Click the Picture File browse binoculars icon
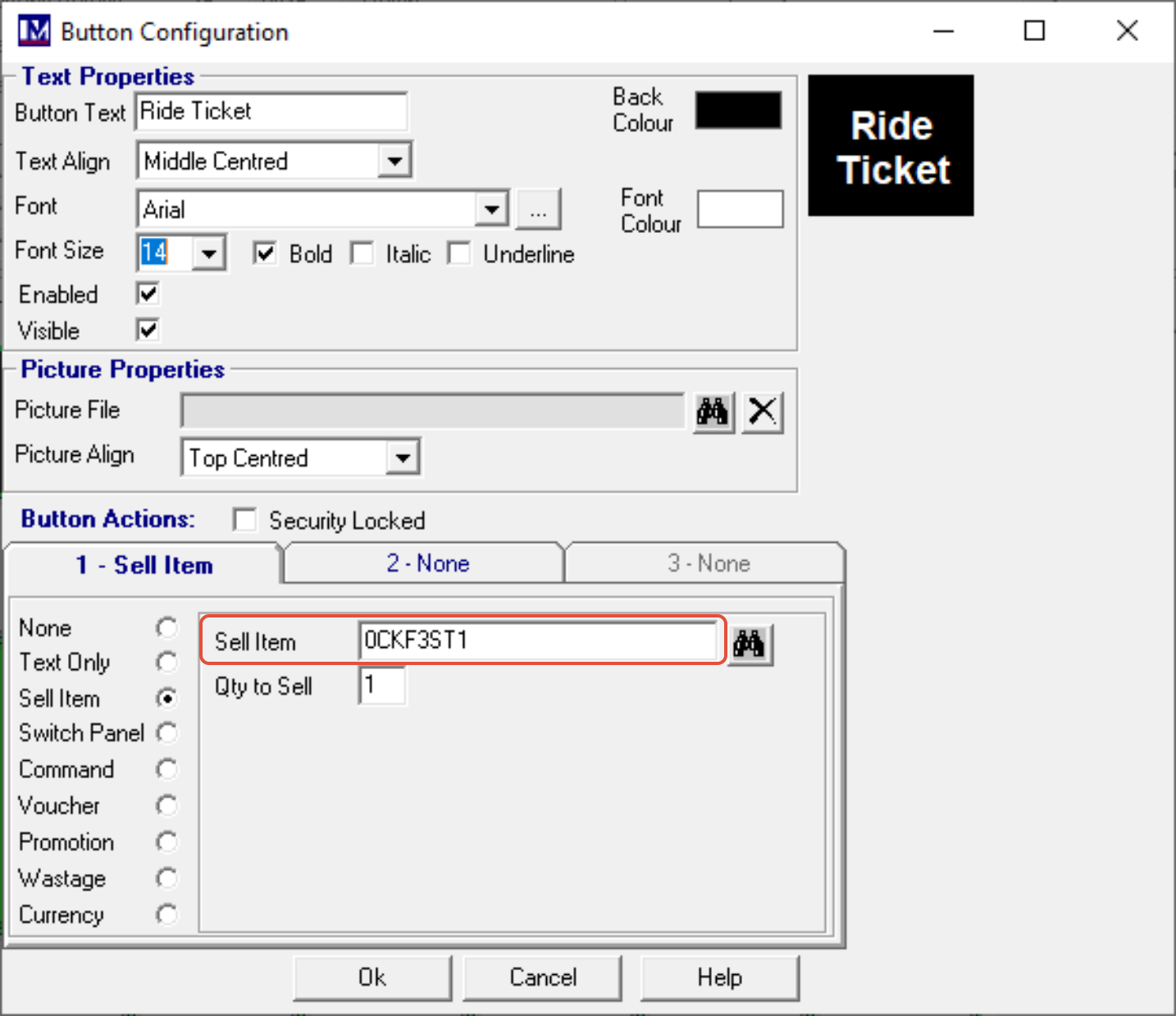The width and height of the screenshot is (1176, 1016). click(713, 411)
